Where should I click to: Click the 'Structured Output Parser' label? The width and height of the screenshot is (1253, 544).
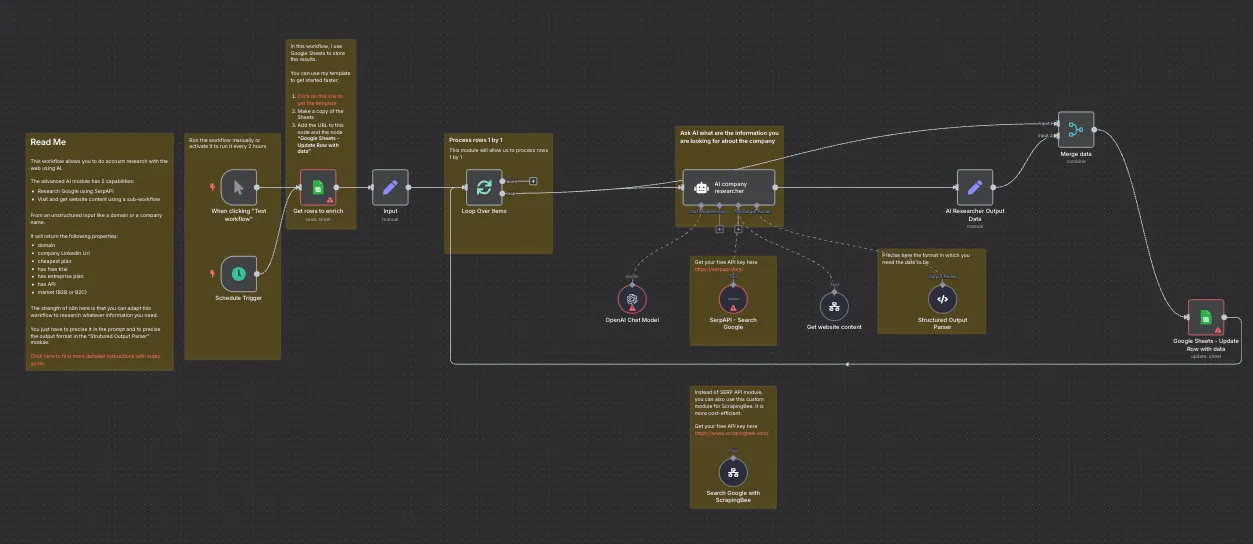(x=942, y=323)
